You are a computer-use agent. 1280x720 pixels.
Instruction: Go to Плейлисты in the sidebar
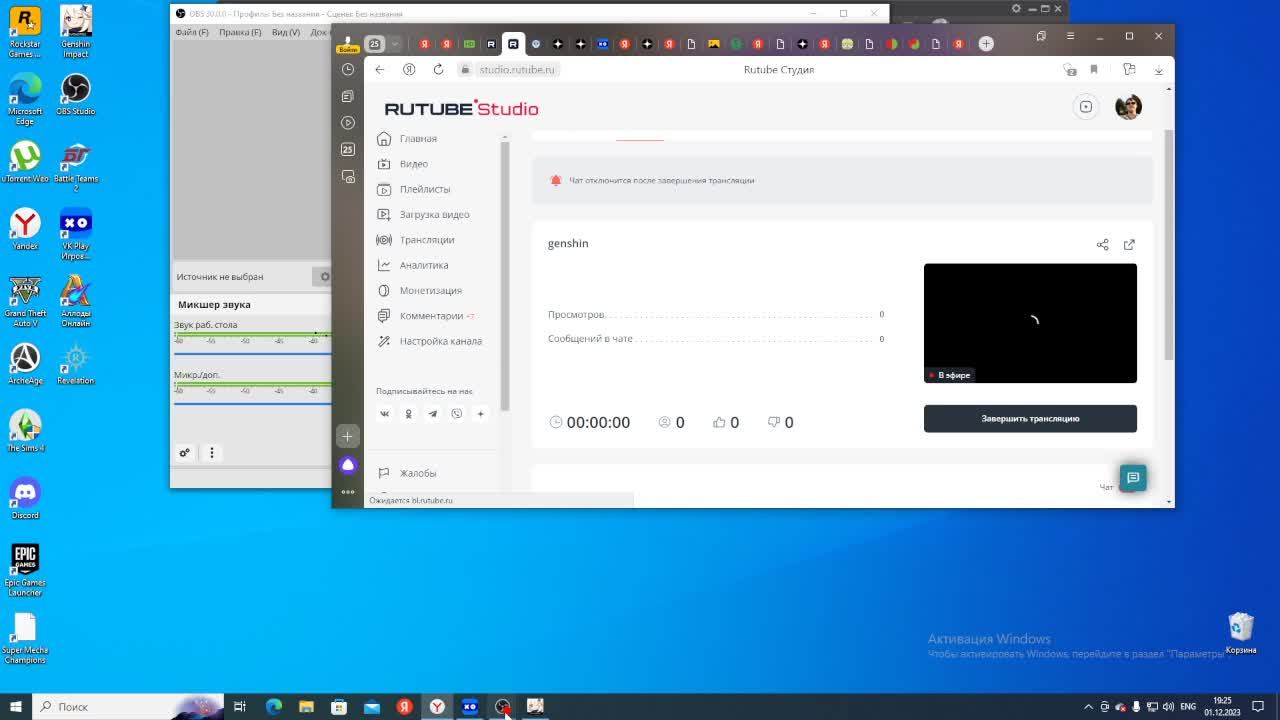(424, 189)
